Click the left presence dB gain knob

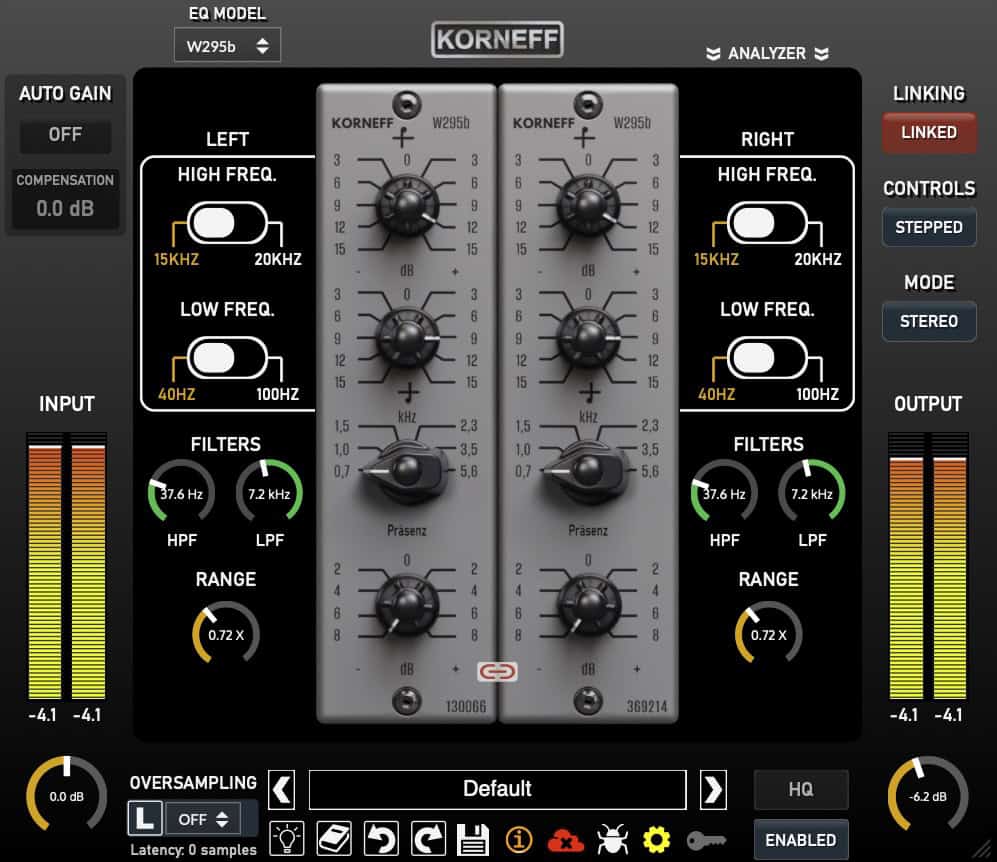pyautogui.click(x=407, y=604)
